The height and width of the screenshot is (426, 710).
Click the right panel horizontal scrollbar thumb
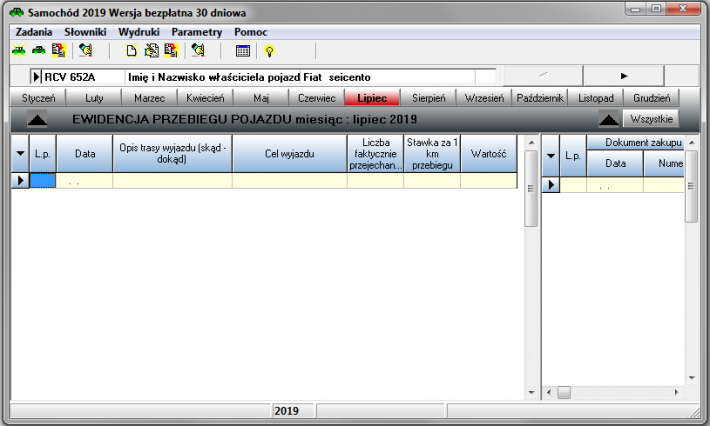(x=564, y=392)
